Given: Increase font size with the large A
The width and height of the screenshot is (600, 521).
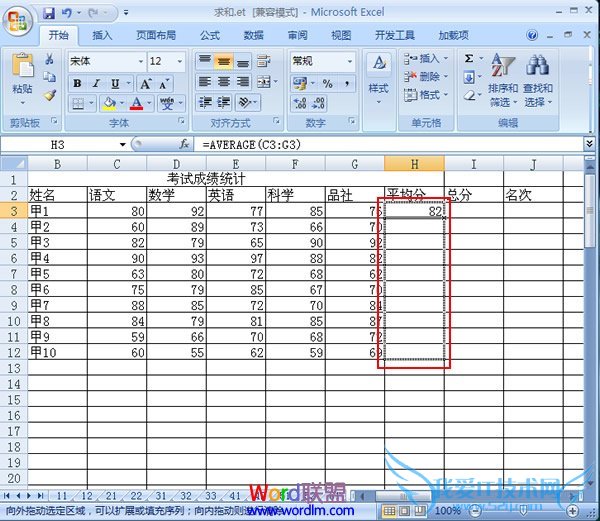Looking at the screenshot, I should [146, 84].
